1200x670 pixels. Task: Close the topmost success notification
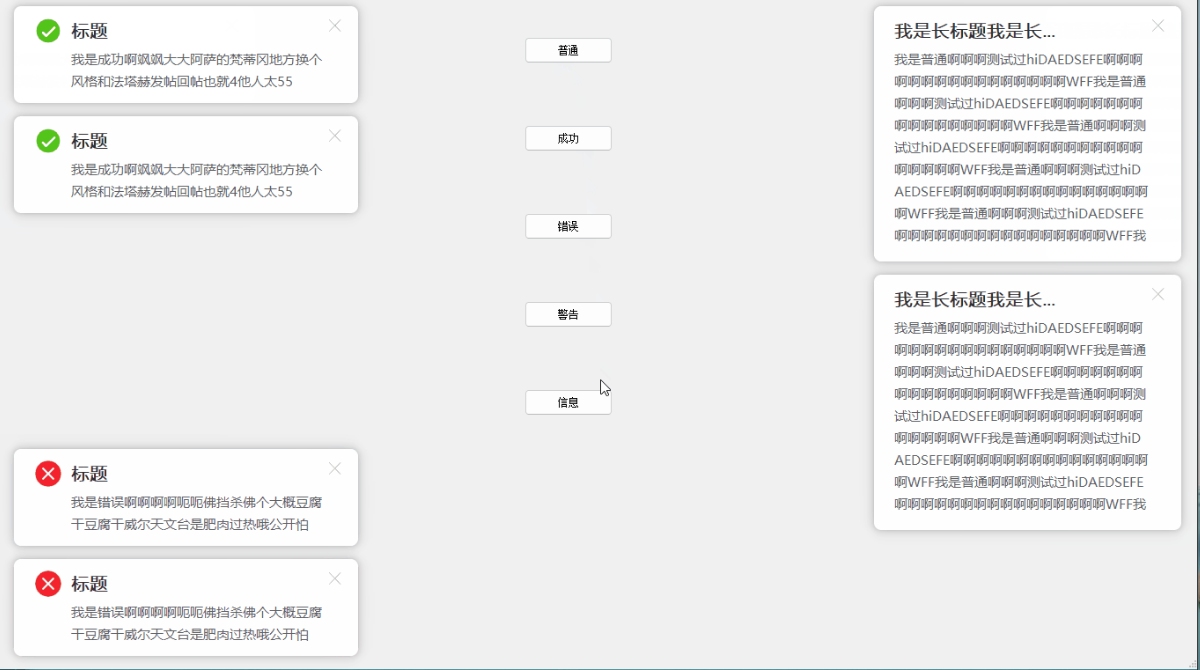click(335, 26)
